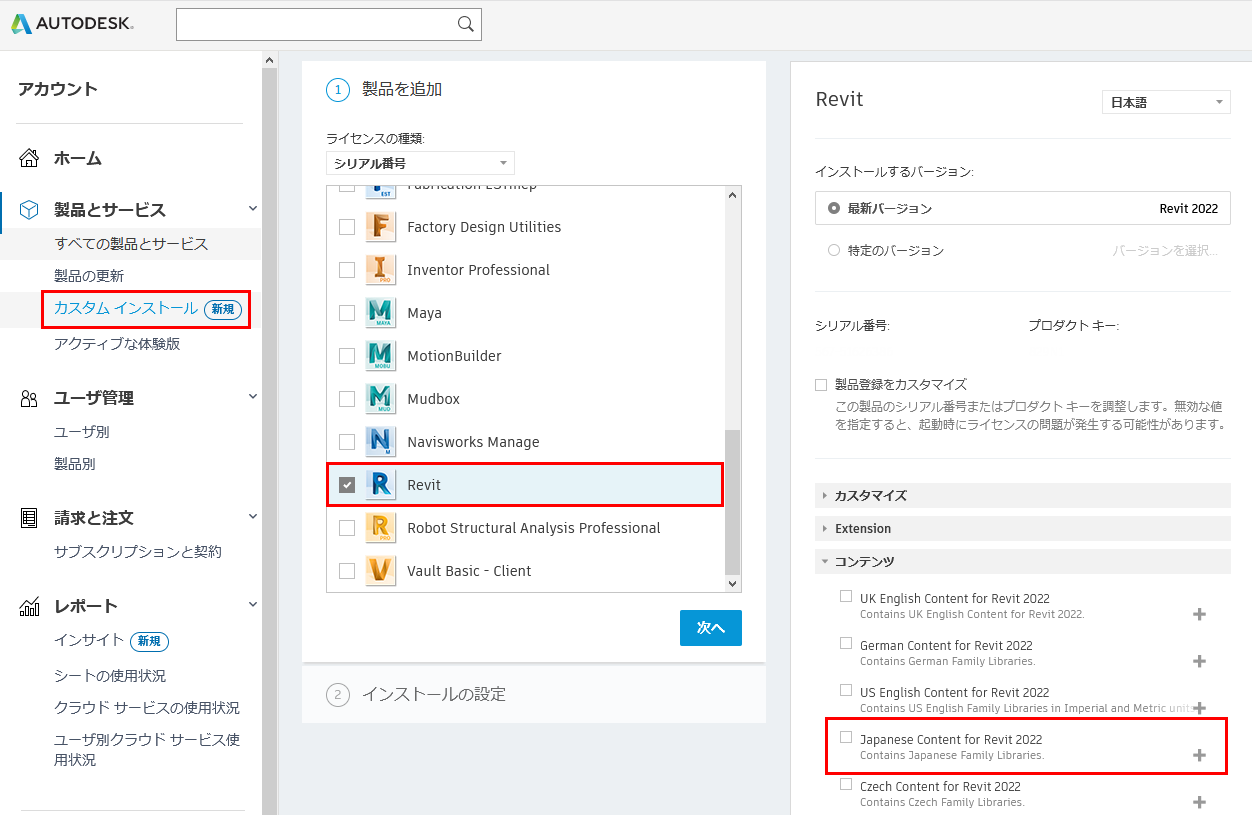Click the Billing and Orders icon
The height and width of the screenshot is (815, 1252).
pyautogui.click(x=30, y=518)
